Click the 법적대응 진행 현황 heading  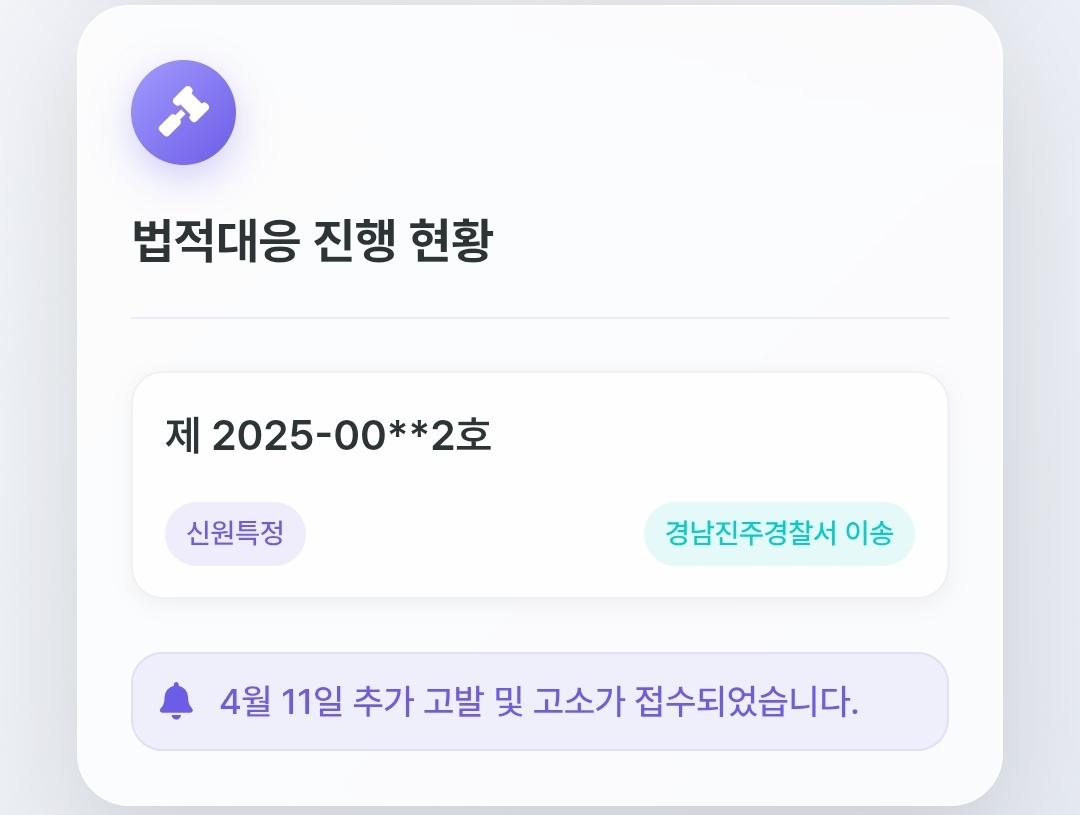point(312,241)
